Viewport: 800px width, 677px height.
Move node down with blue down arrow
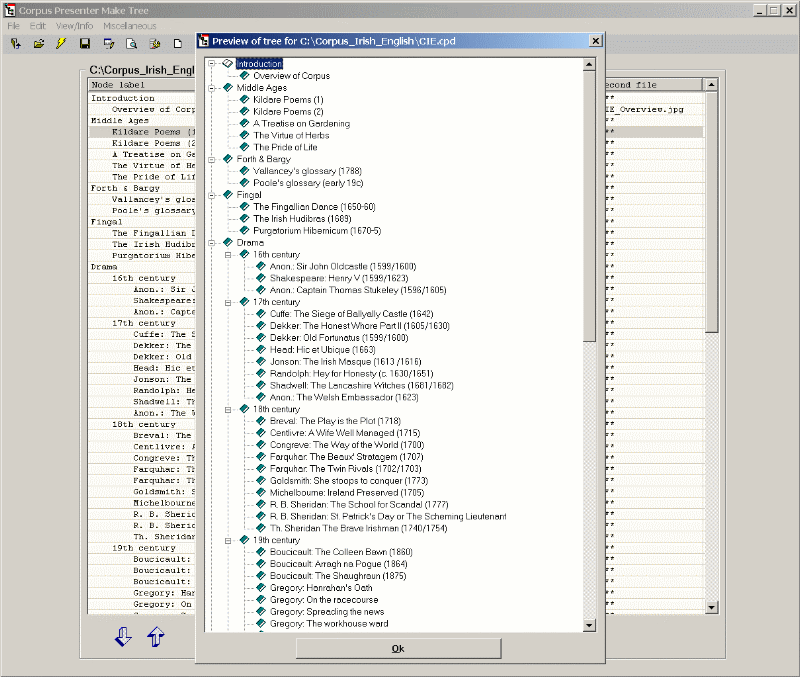click(123, 637)
